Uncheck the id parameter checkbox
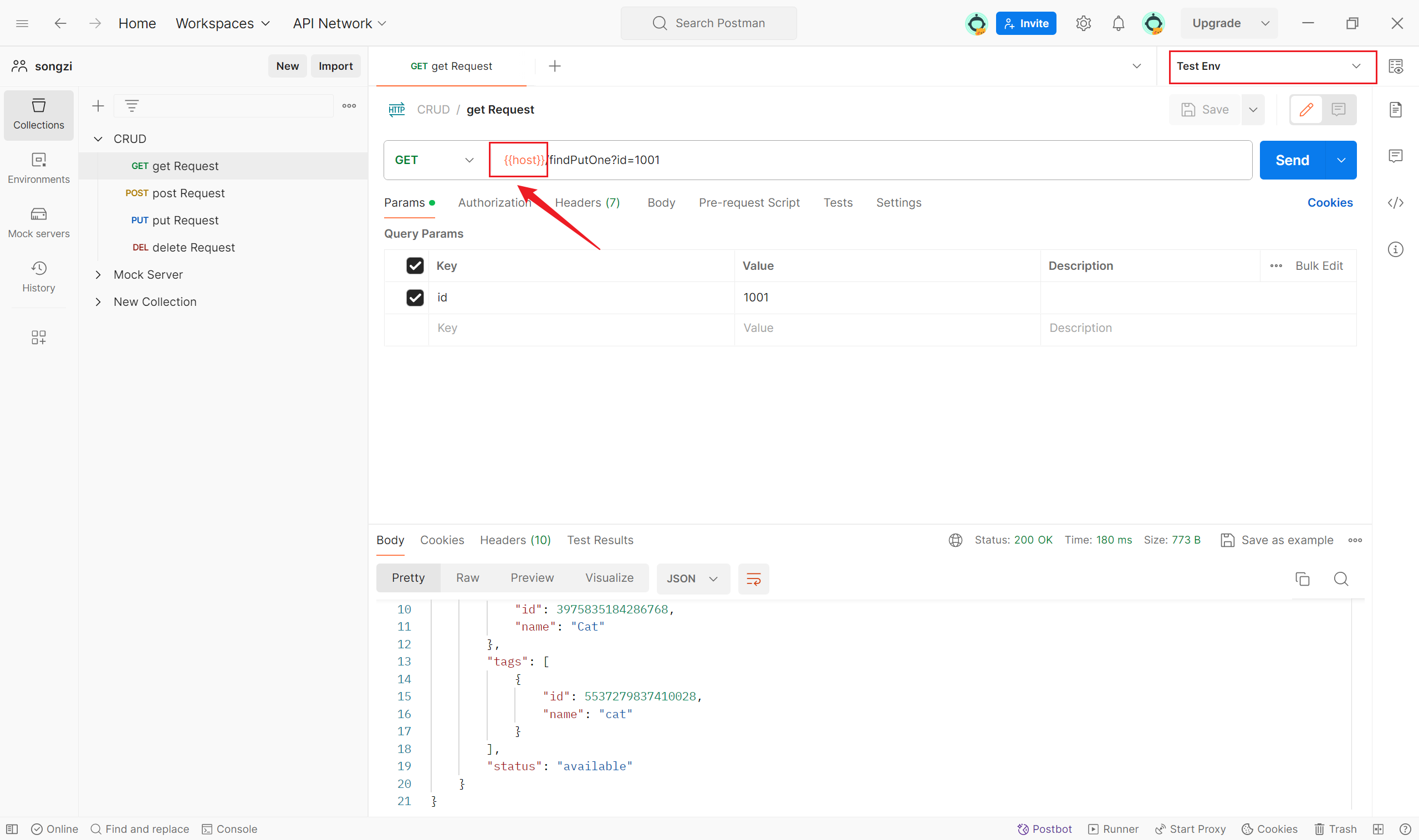This screenshot has width=1419, height=840. [415, 297]
